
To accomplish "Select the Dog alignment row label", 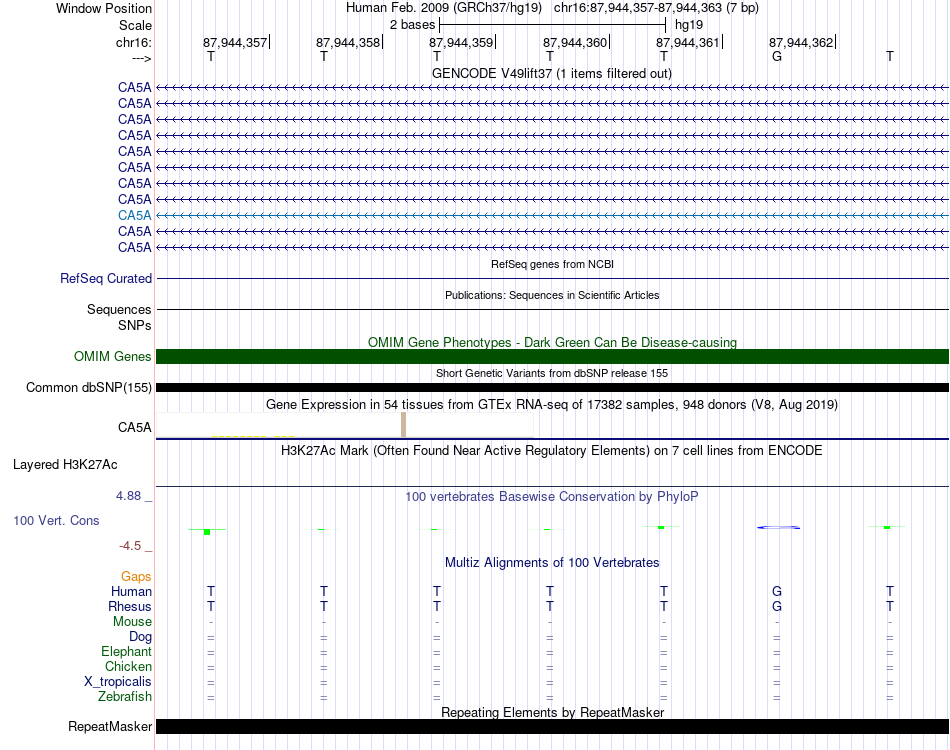I will click(140, 637).
